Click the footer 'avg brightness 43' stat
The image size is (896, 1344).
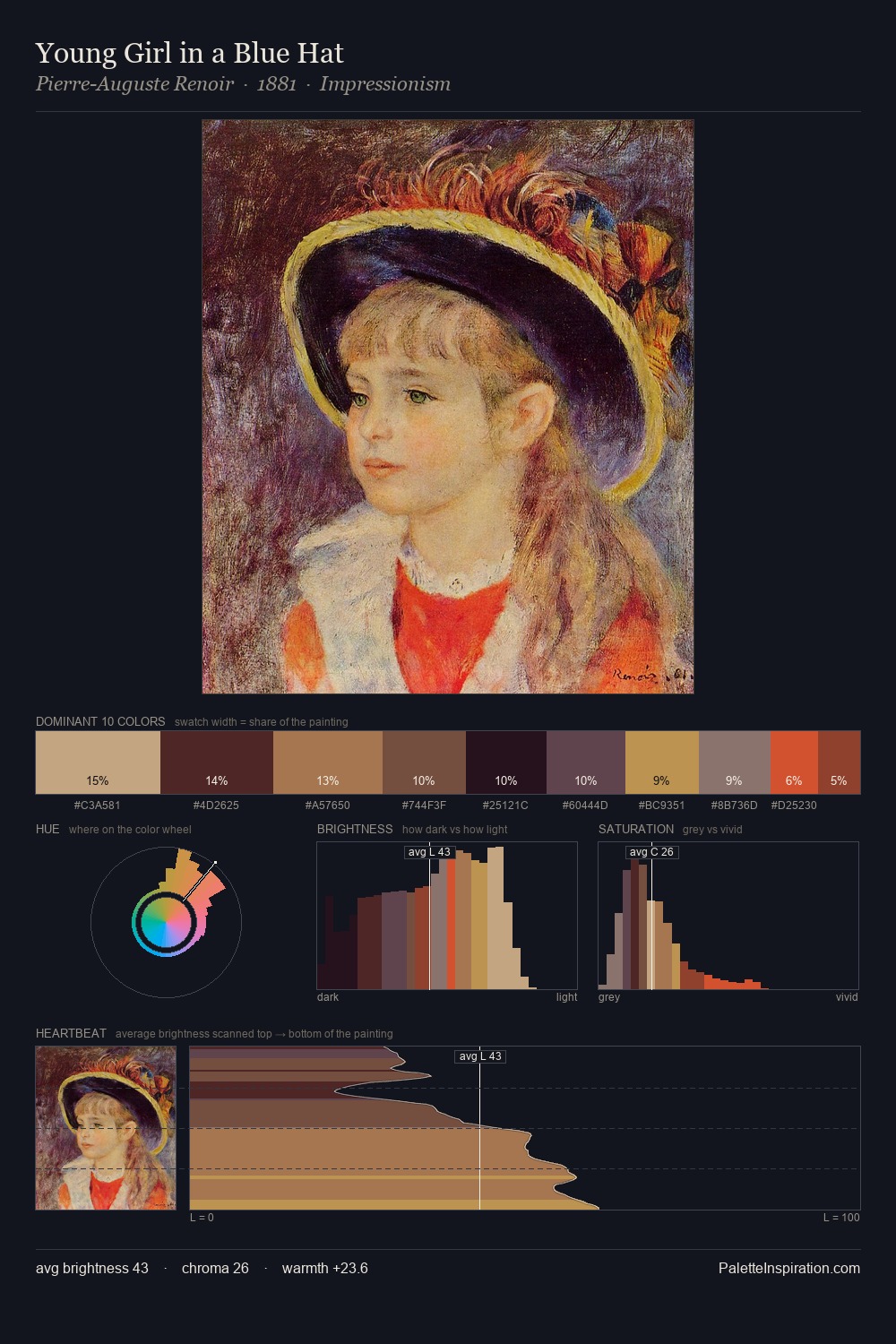coord(92,1268)
